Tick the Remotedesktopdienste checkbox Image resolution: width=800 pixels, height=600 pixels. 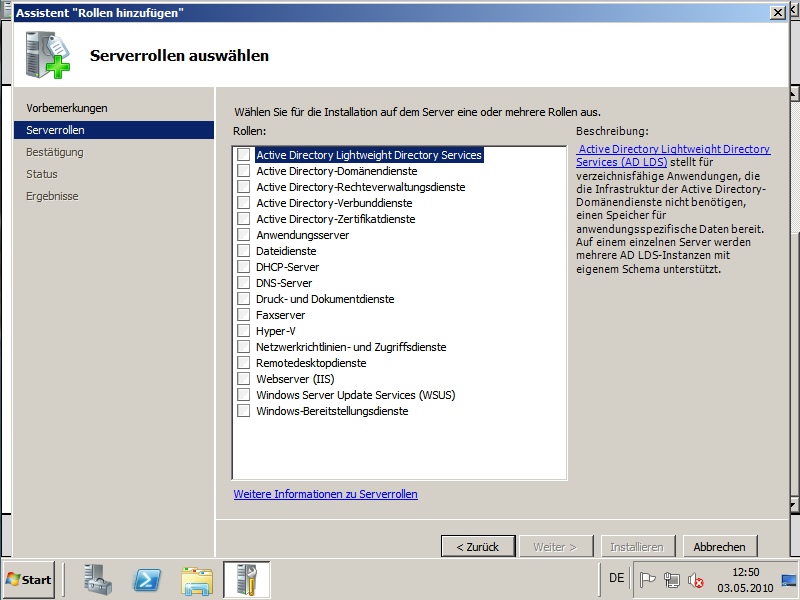(243, 363)
